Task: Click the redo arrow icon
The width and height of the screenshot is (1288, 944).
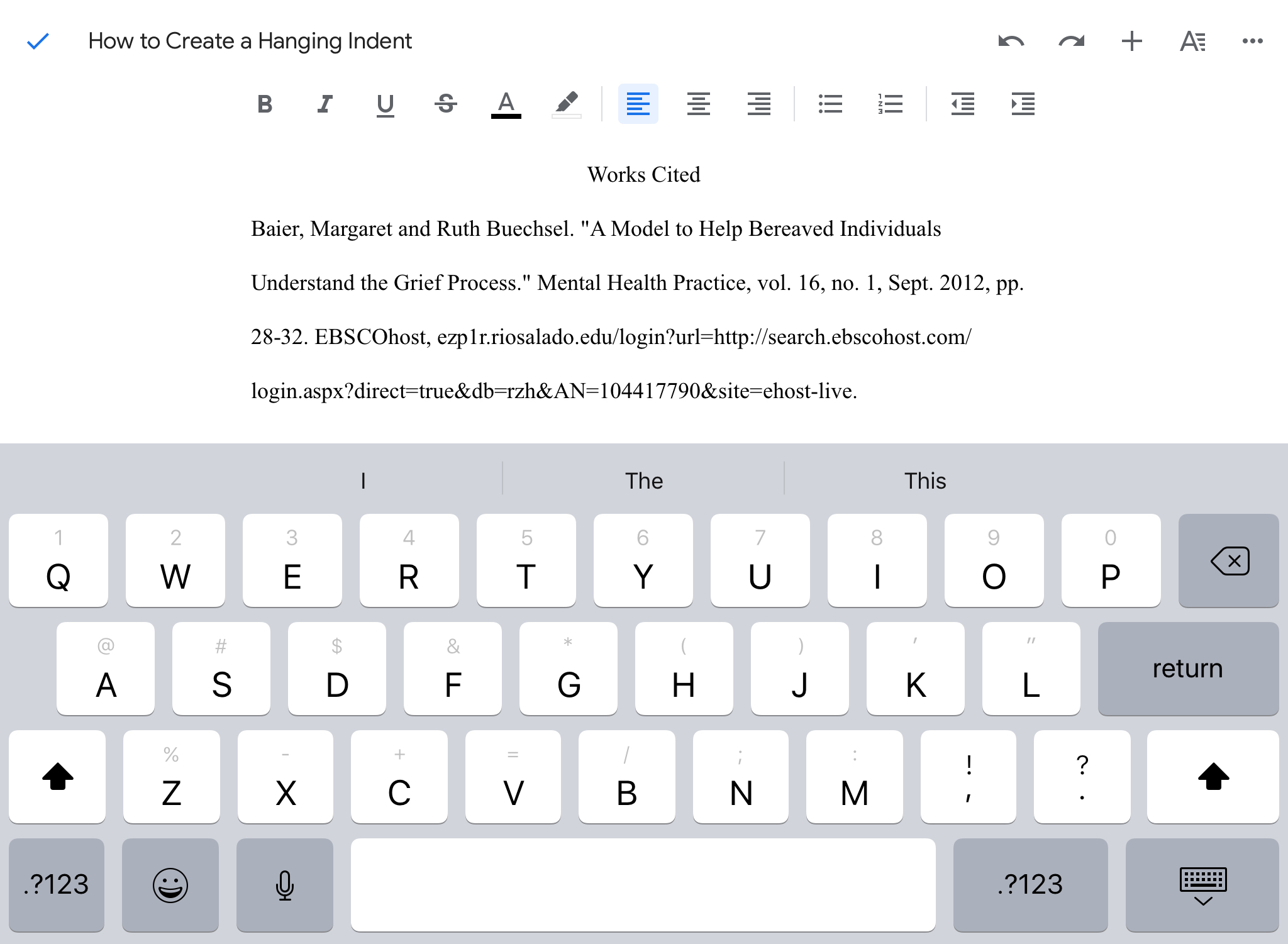Action: pyautogui.click(x=1071, y=42)
